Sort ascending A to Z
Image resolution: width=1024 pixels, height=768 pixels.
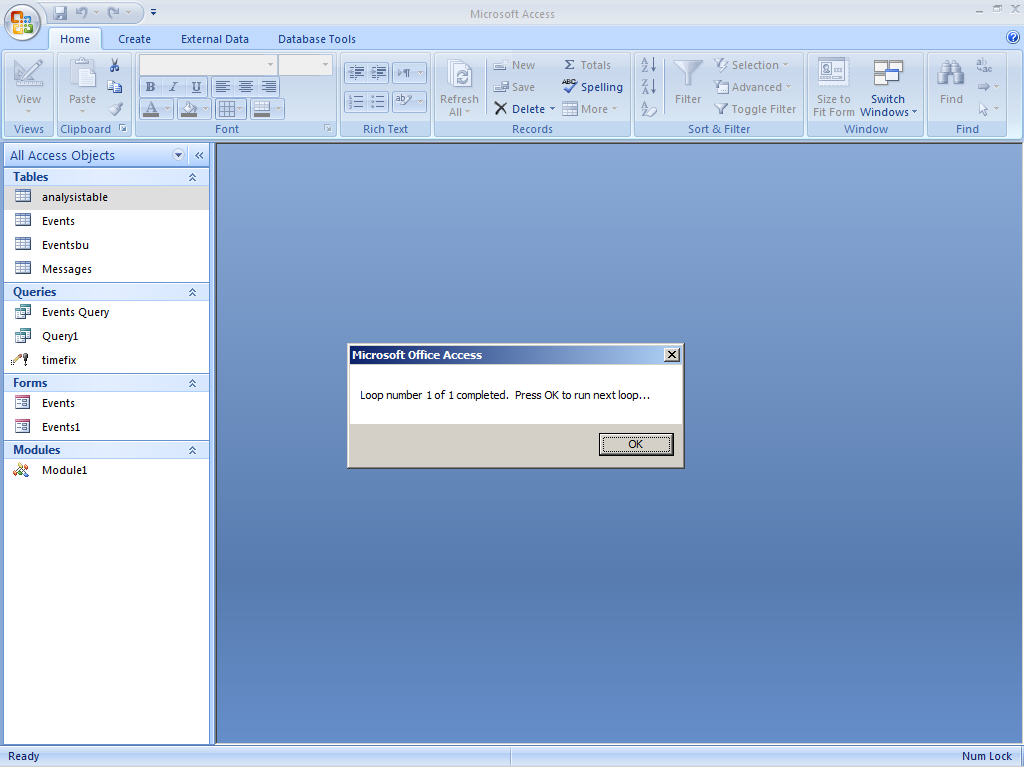(x=648, y=65)
